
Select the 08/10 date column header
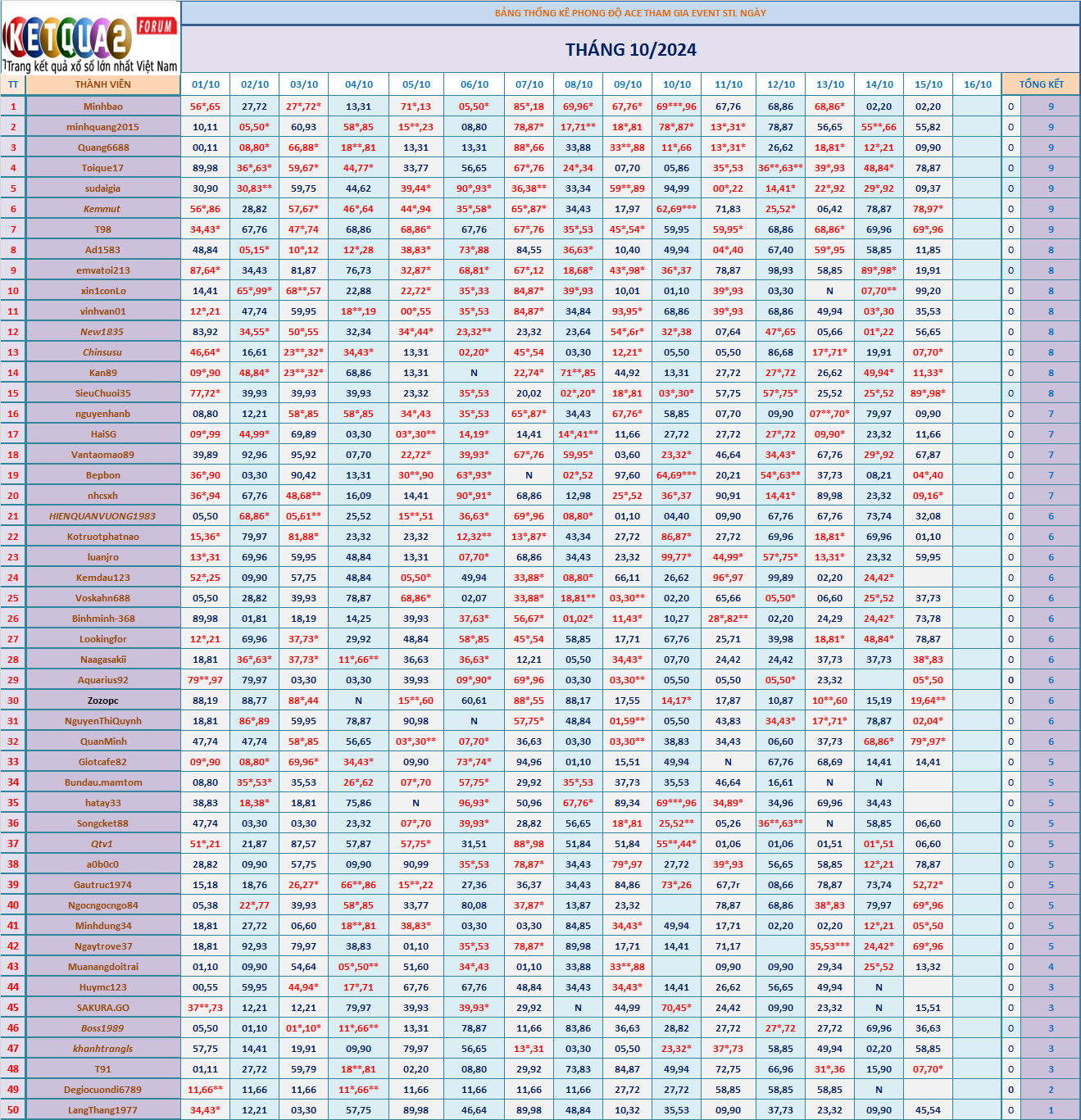click(579, 84)
